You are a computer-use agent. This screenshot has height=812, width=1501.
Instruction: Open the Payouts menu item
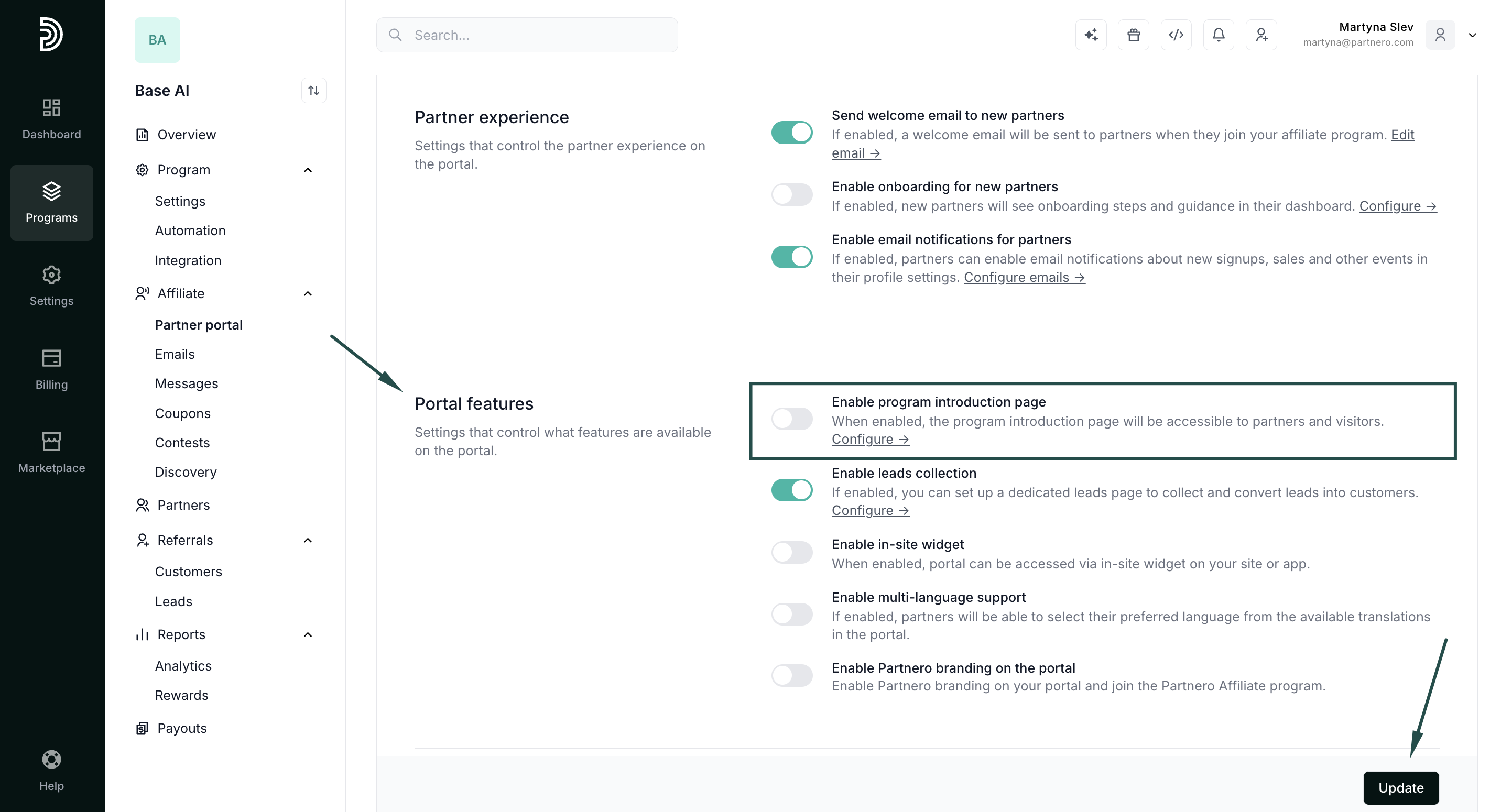tap(182, 728)
